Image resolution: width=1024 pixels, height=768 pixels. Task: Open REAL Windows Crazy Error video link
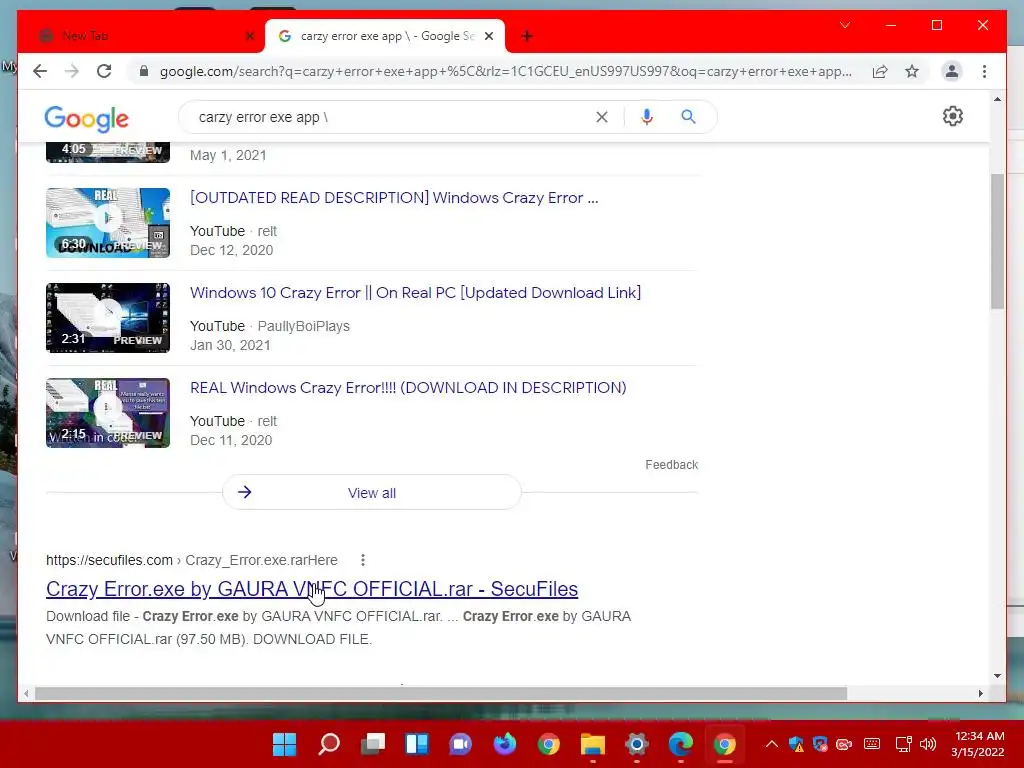pos(408,388)
